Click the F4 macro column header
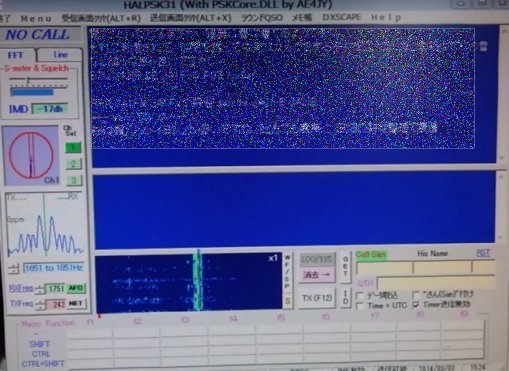509x371 pixels. [233, 319]
